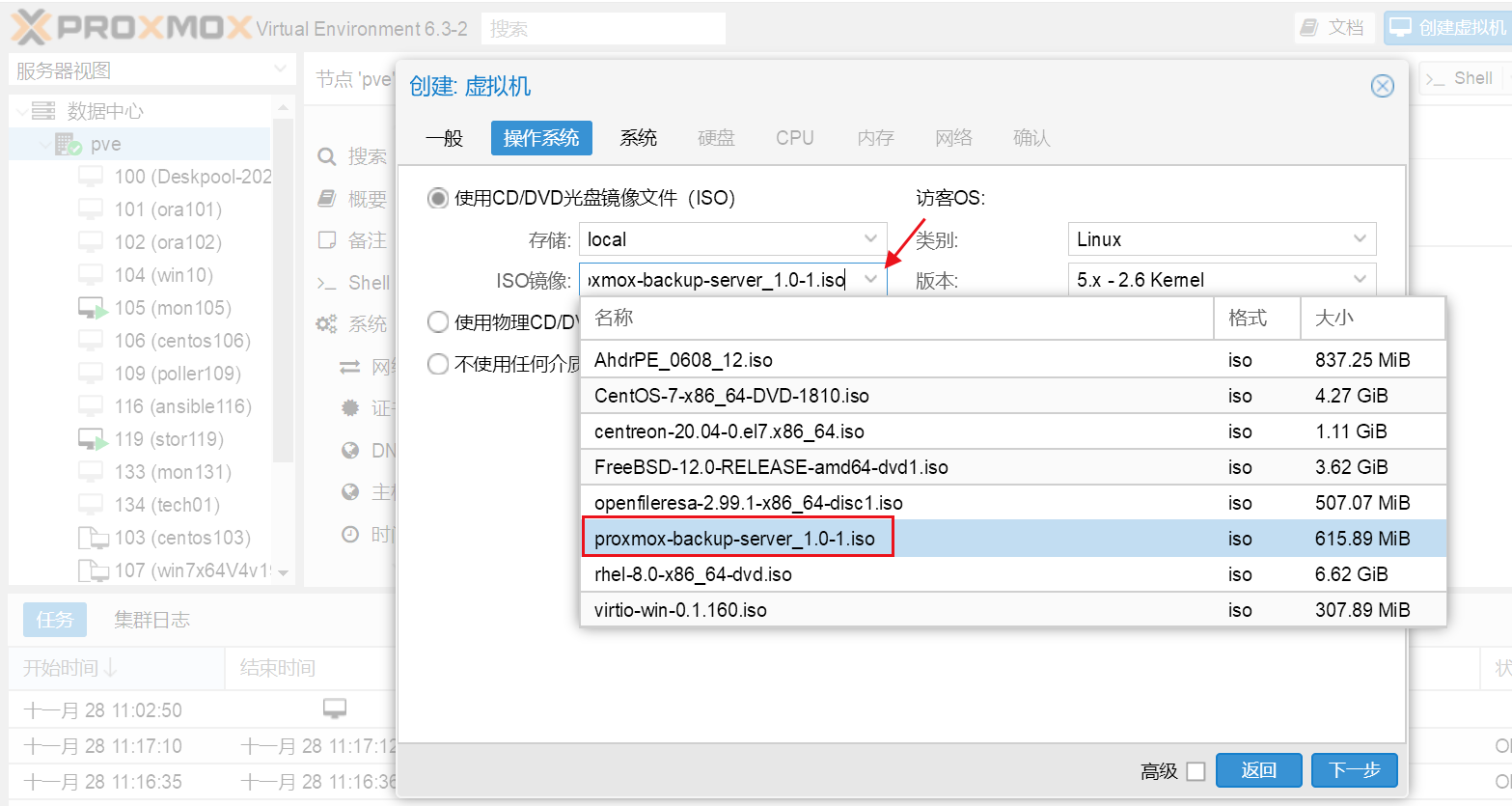Image resolution: width=1512 pixels, height=806 pixels.
Task: Collapse the 数据中心 tree node
Action: 20,111
